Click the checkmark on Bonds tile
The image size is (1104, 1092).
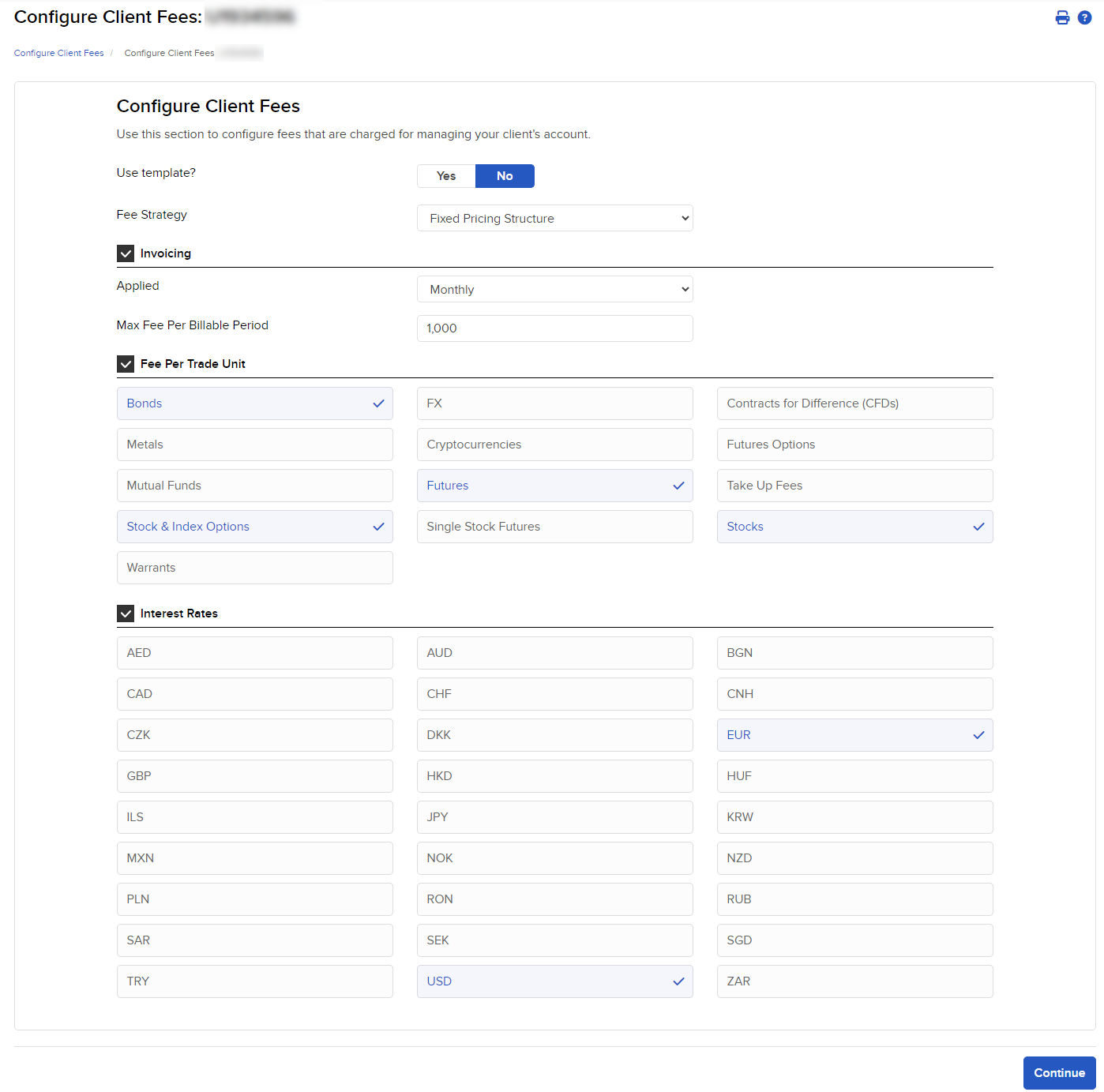[378, 403]
